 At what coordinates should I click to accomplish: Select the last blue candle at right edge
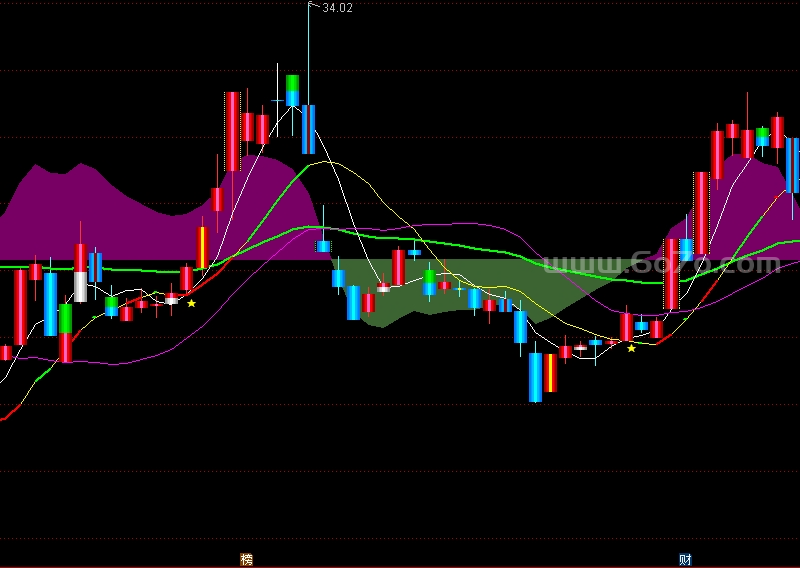[792, 165]
